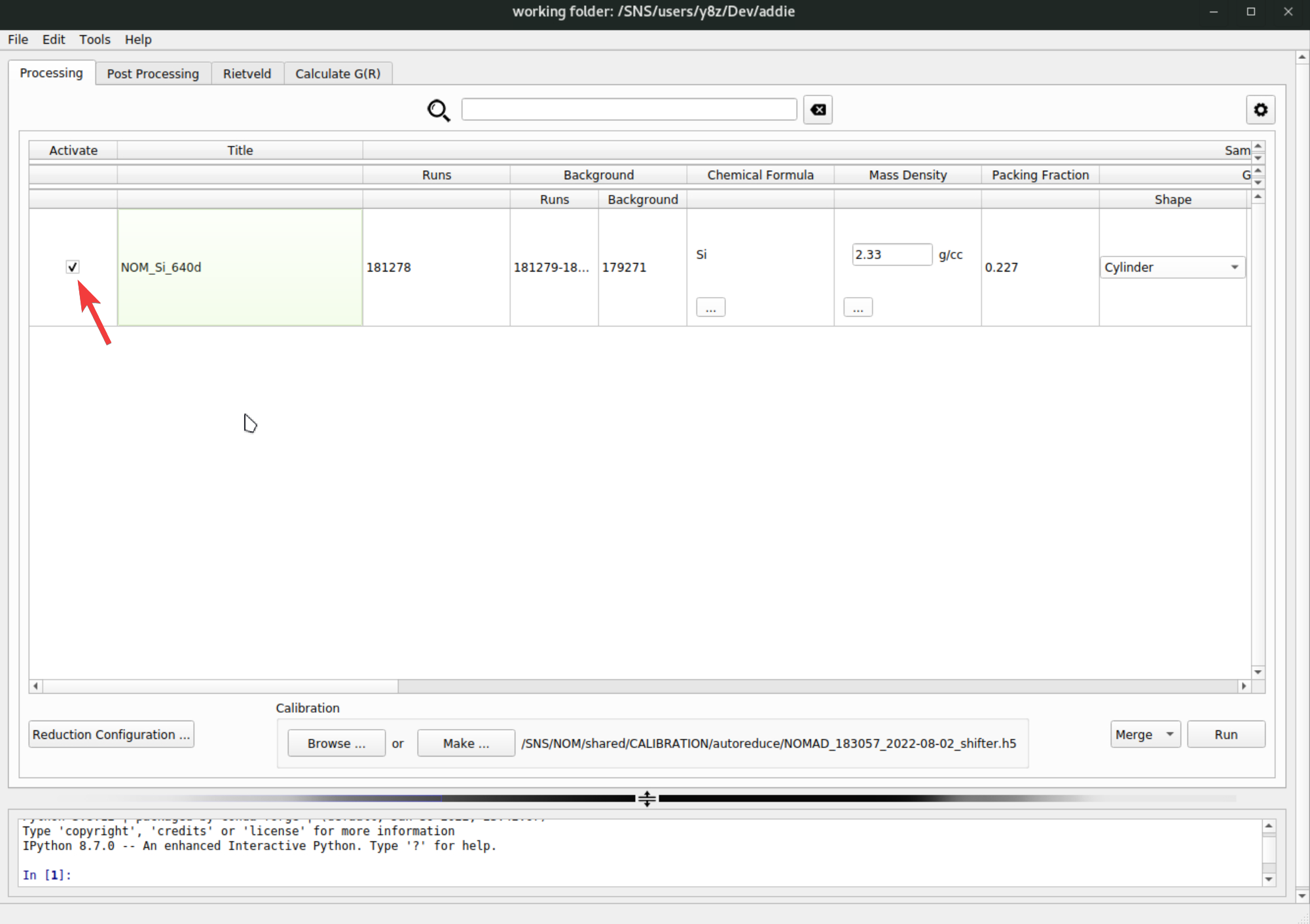Click the ellipsis button under Chemical Formula
1310x924 pixels.
[x=710, y=308]
